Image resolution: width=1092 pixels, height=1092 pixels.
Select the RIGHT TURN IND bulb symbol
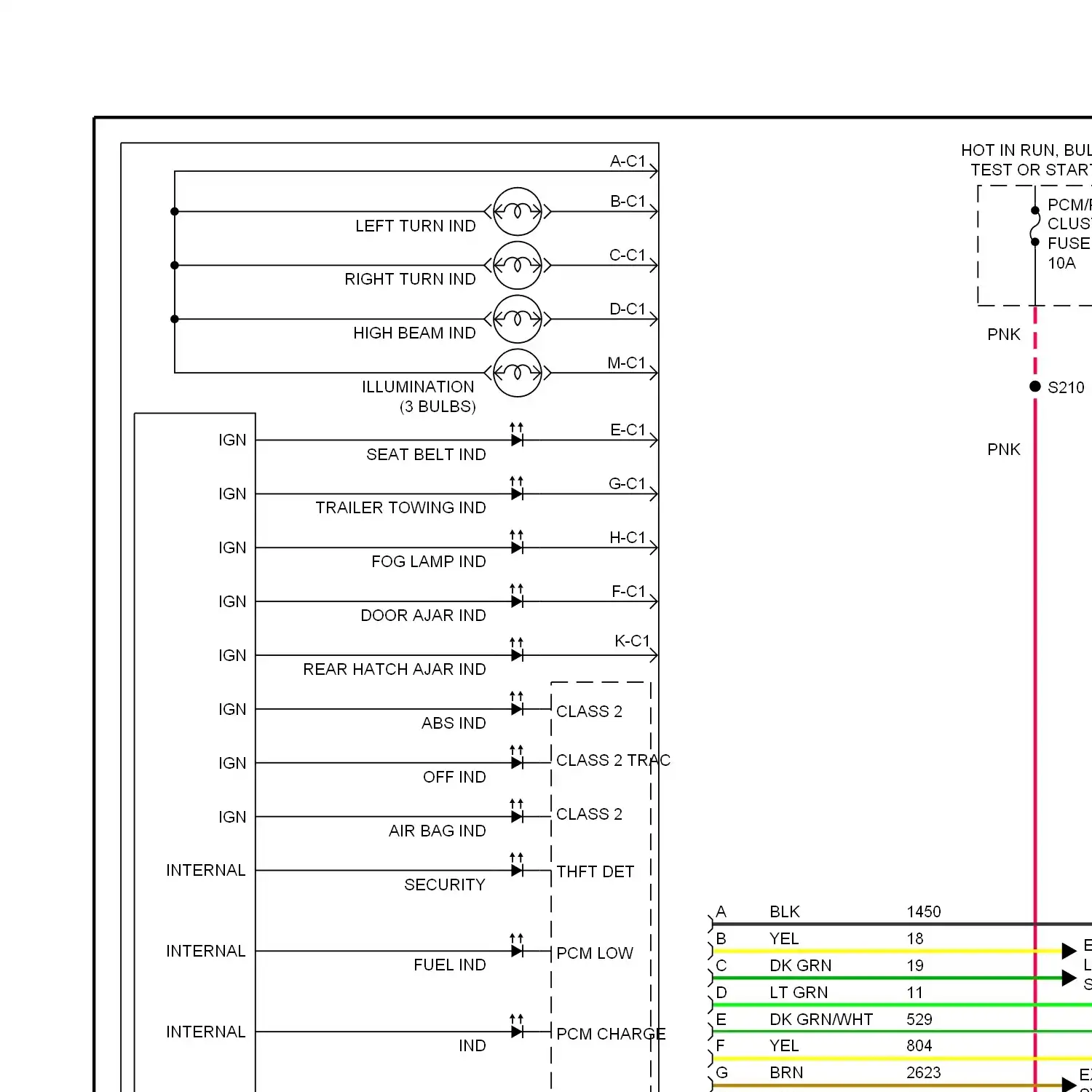[518, 266]
